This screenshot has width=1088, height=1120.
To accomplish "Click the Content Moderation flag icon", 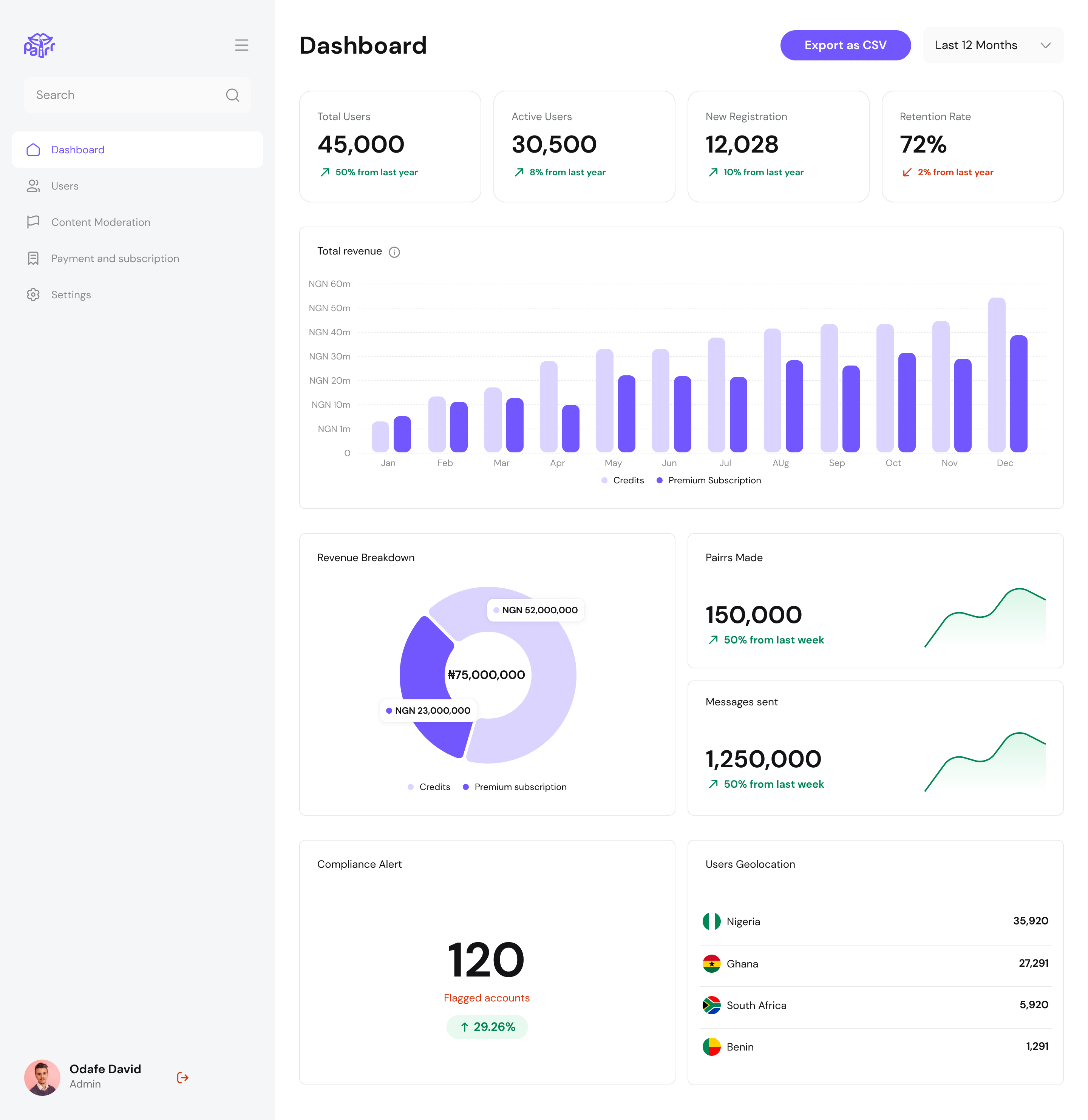I will [x=33, y=222].
